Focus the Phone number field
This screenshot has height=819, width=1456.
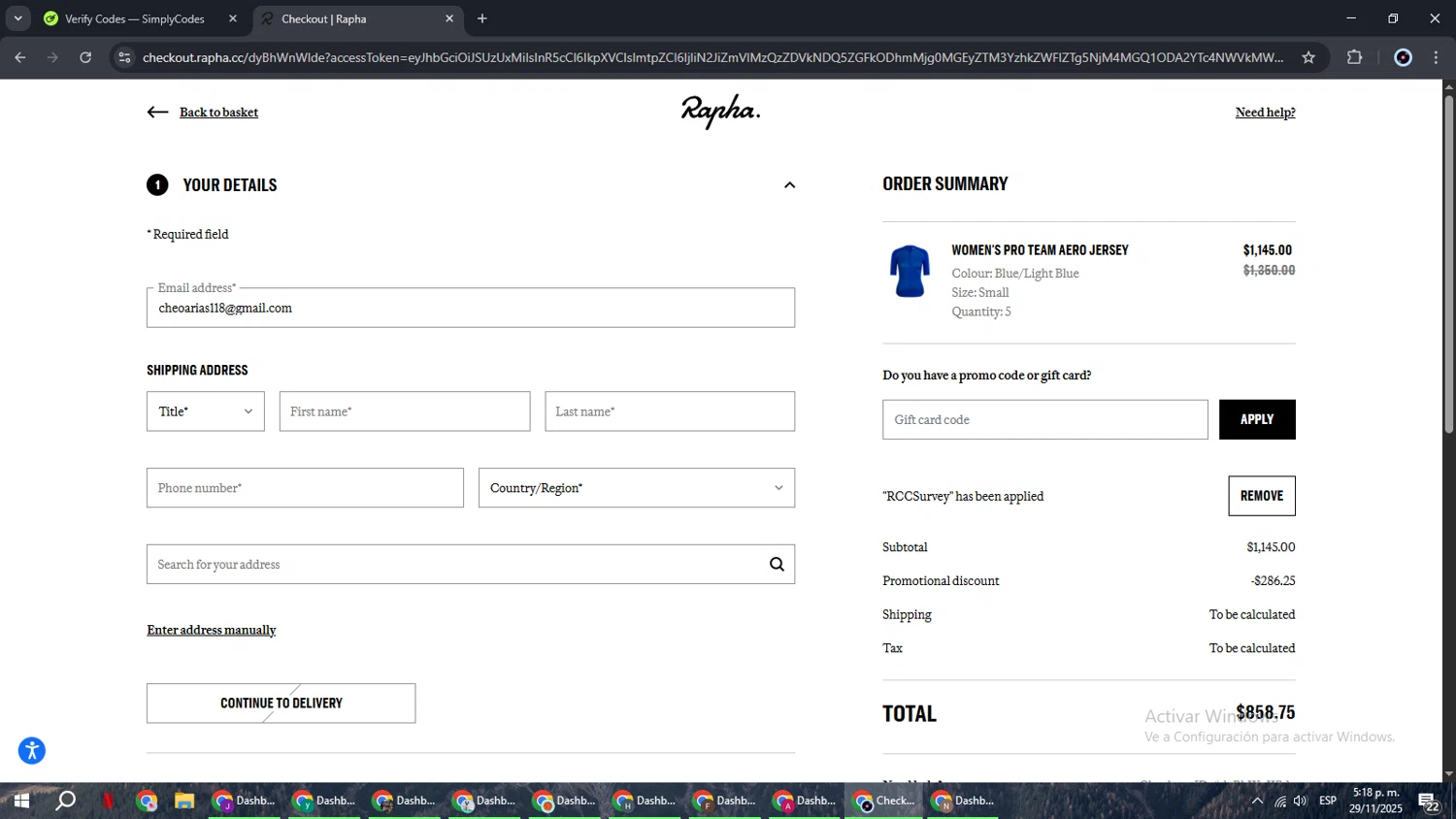[x=305, y=488]
